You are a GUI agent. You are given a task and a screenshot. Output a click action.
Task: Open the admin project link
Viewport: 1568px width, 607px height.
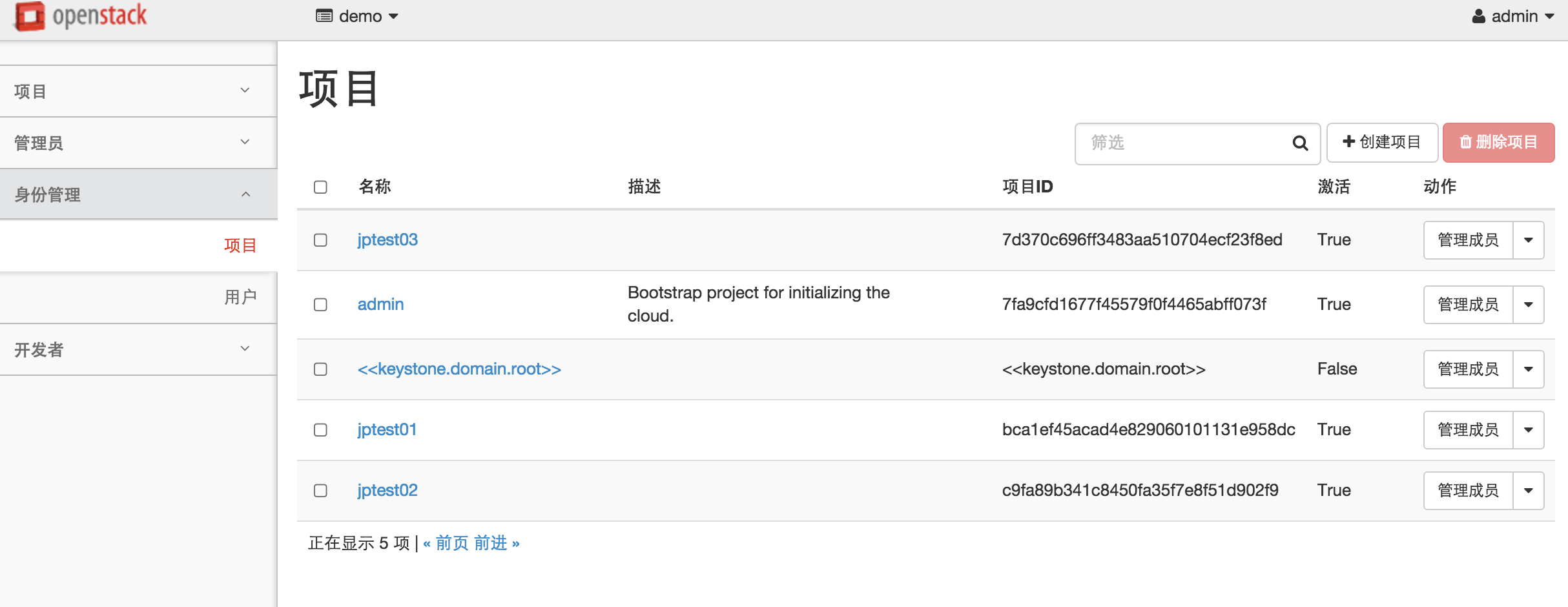click(x=380, y=304)
